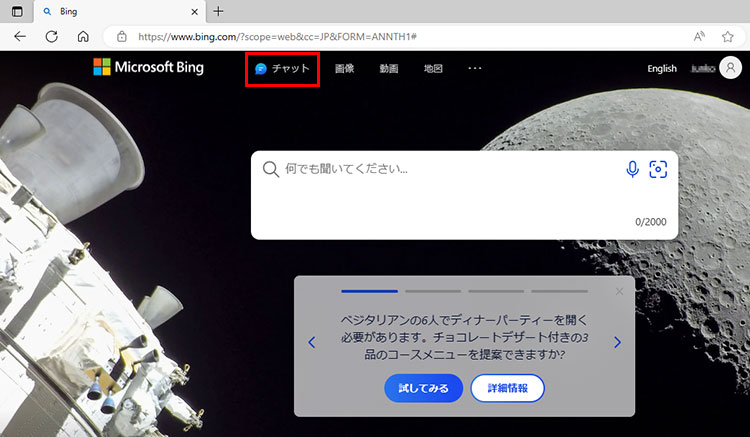The width and height of the screenshot is (750, 437).
Task: Show next suggestion with right chevron
Action: (617, 342)
